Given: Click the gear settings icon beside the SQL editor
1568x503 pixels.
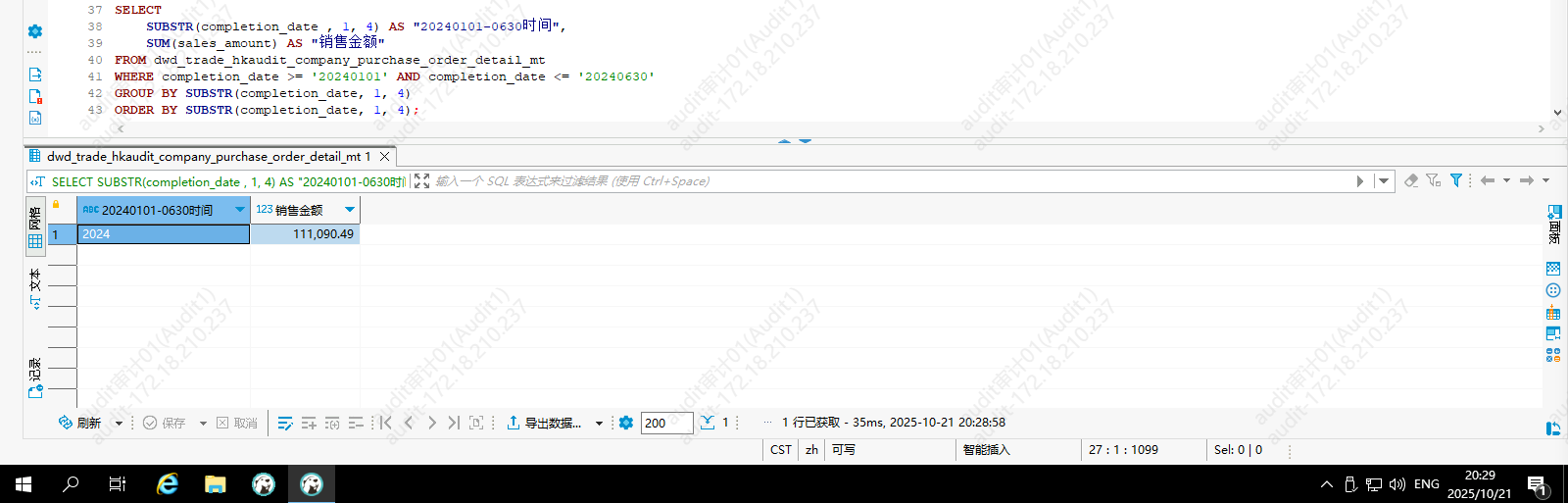Looking at the screenshot, I should [x=35, y=31].
